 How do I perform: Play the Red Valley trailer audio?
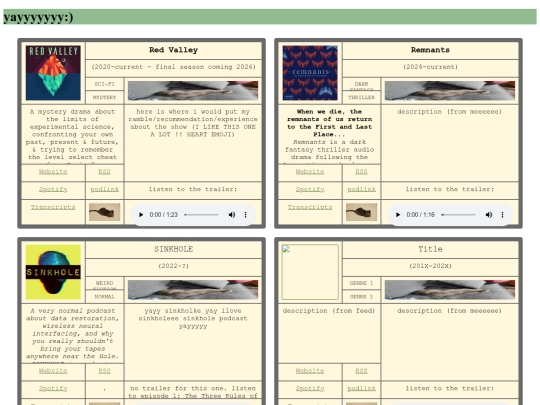click(141, 215)
